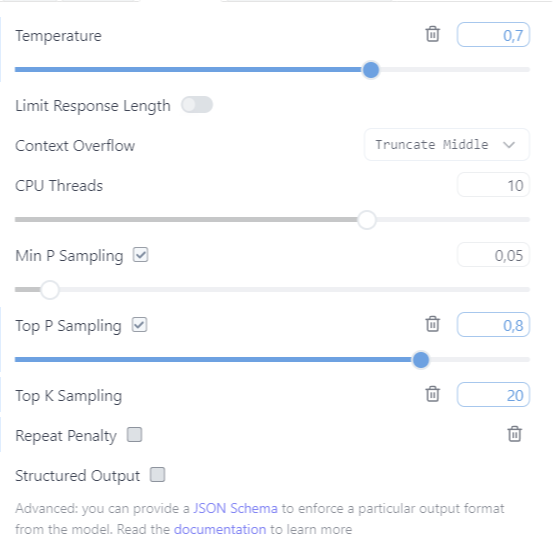Open the Context Overflow Truncate Middle dropdown
Viewport: 558px width, 551px height.
(x=447, y=145)
